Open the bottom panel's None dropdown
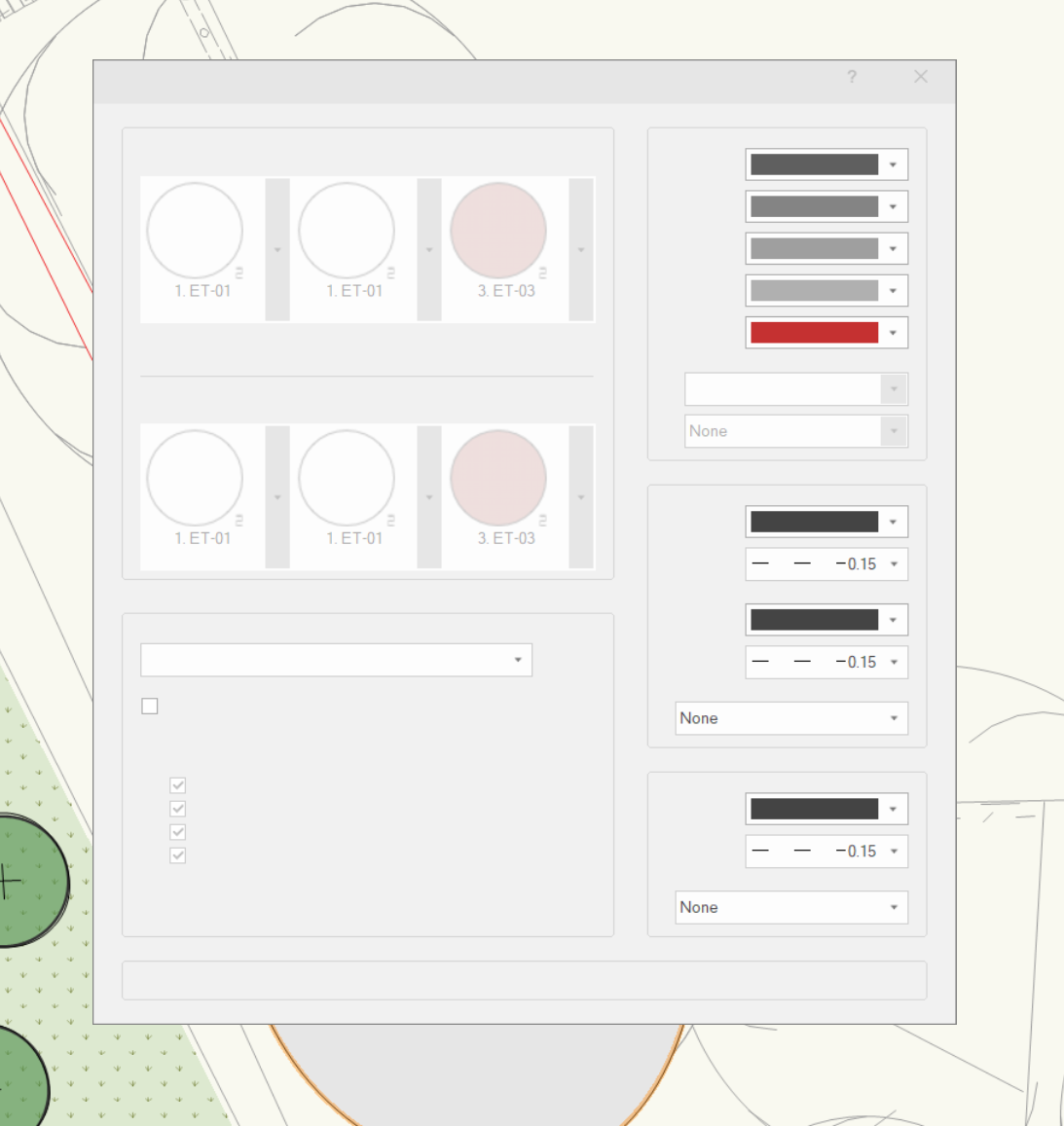The height and width of the screenshot is (1126, 1064). pyautogui.click(x=790, y=907)
